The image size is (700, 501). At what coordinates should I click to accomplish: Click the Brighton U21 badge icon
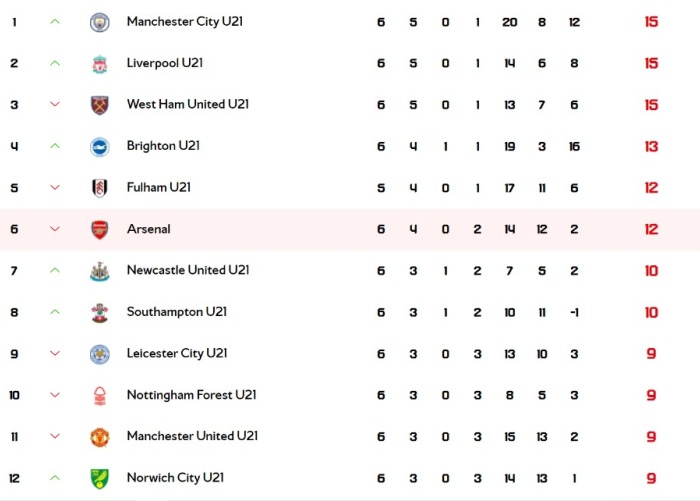100,147
